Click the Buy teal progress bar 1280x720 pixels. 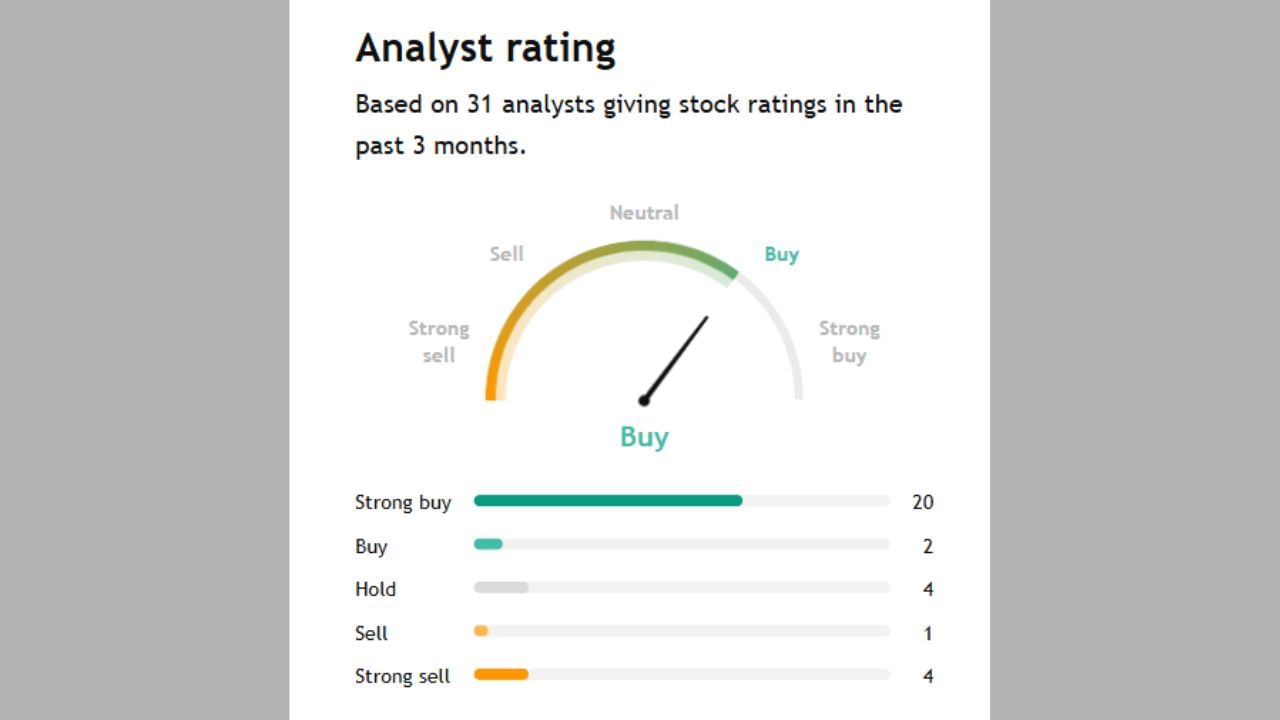488,544
